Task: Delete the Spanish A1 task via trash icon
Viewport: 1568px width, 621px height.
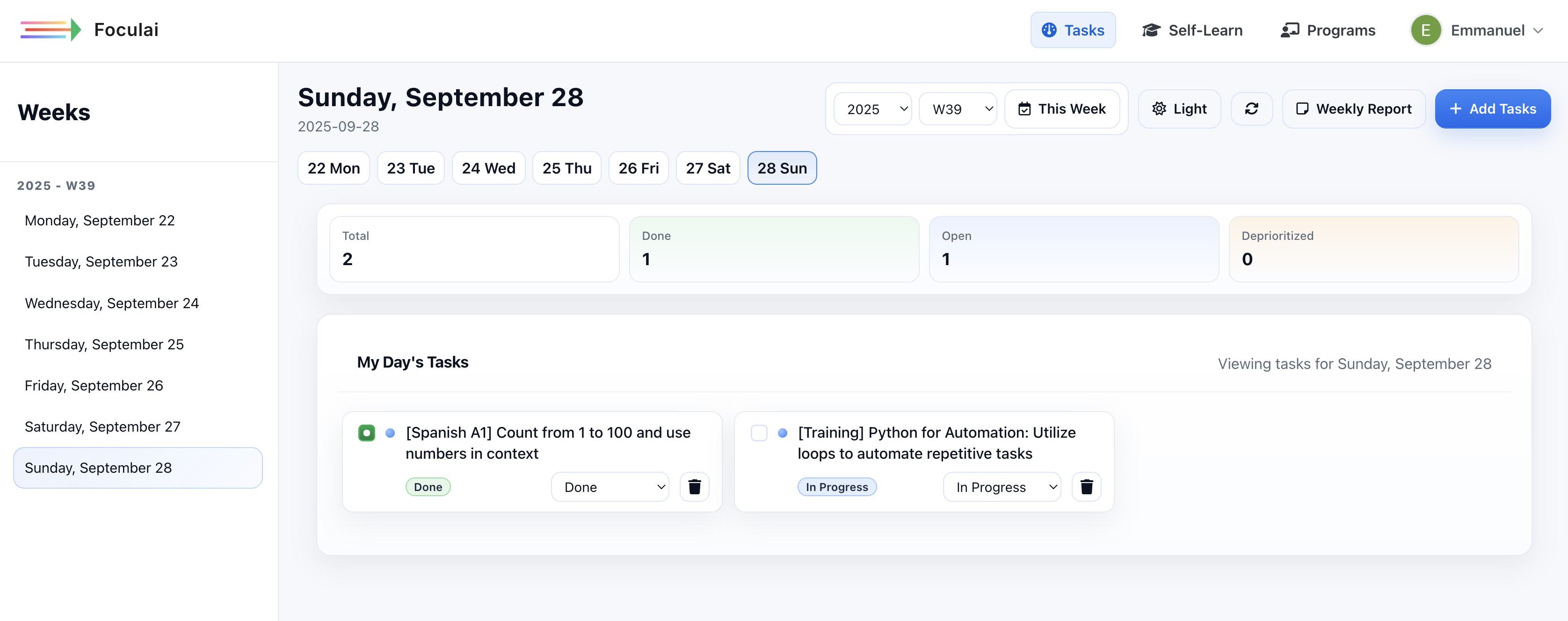Action: tap(695, 487)
